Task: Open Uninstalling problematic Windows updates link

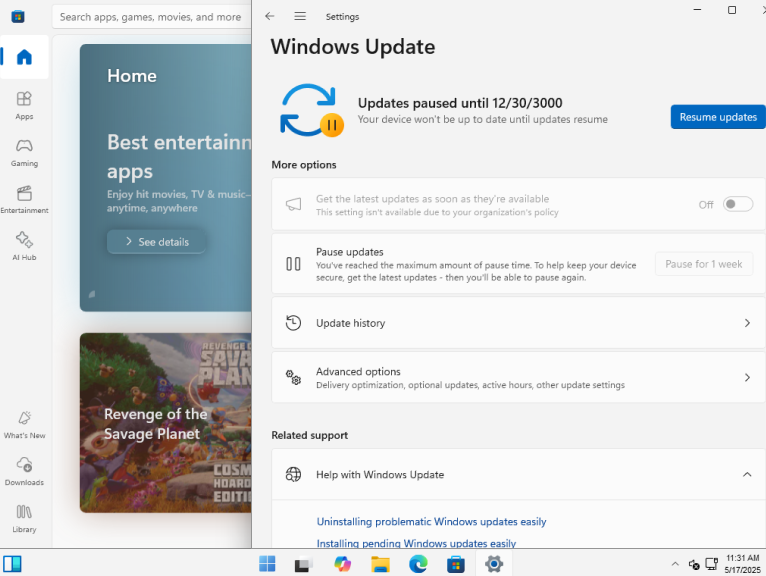Action: tap(431, 521)
